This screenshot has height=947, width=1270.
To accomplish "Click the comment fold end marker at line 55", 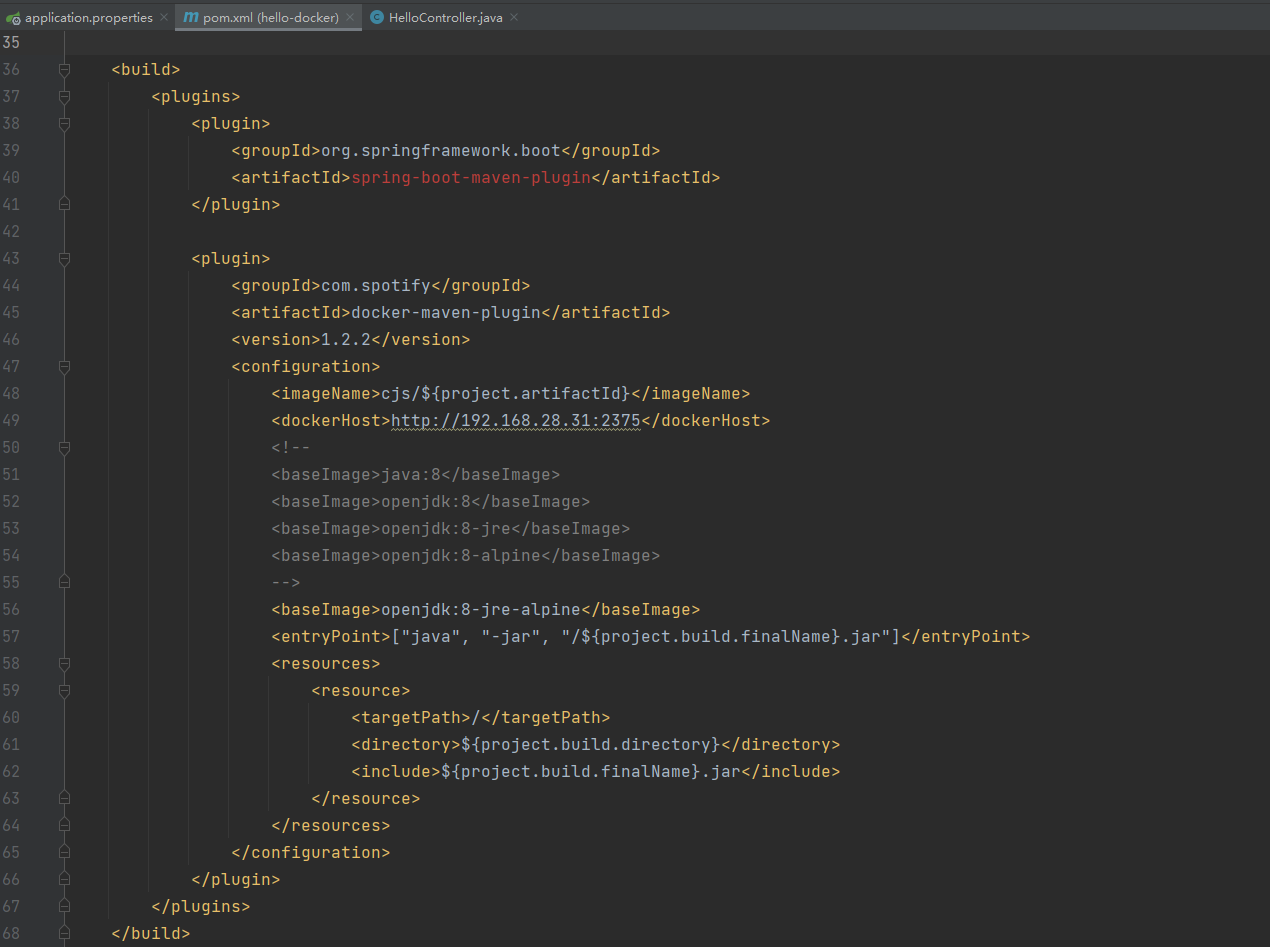I will 65,583.
